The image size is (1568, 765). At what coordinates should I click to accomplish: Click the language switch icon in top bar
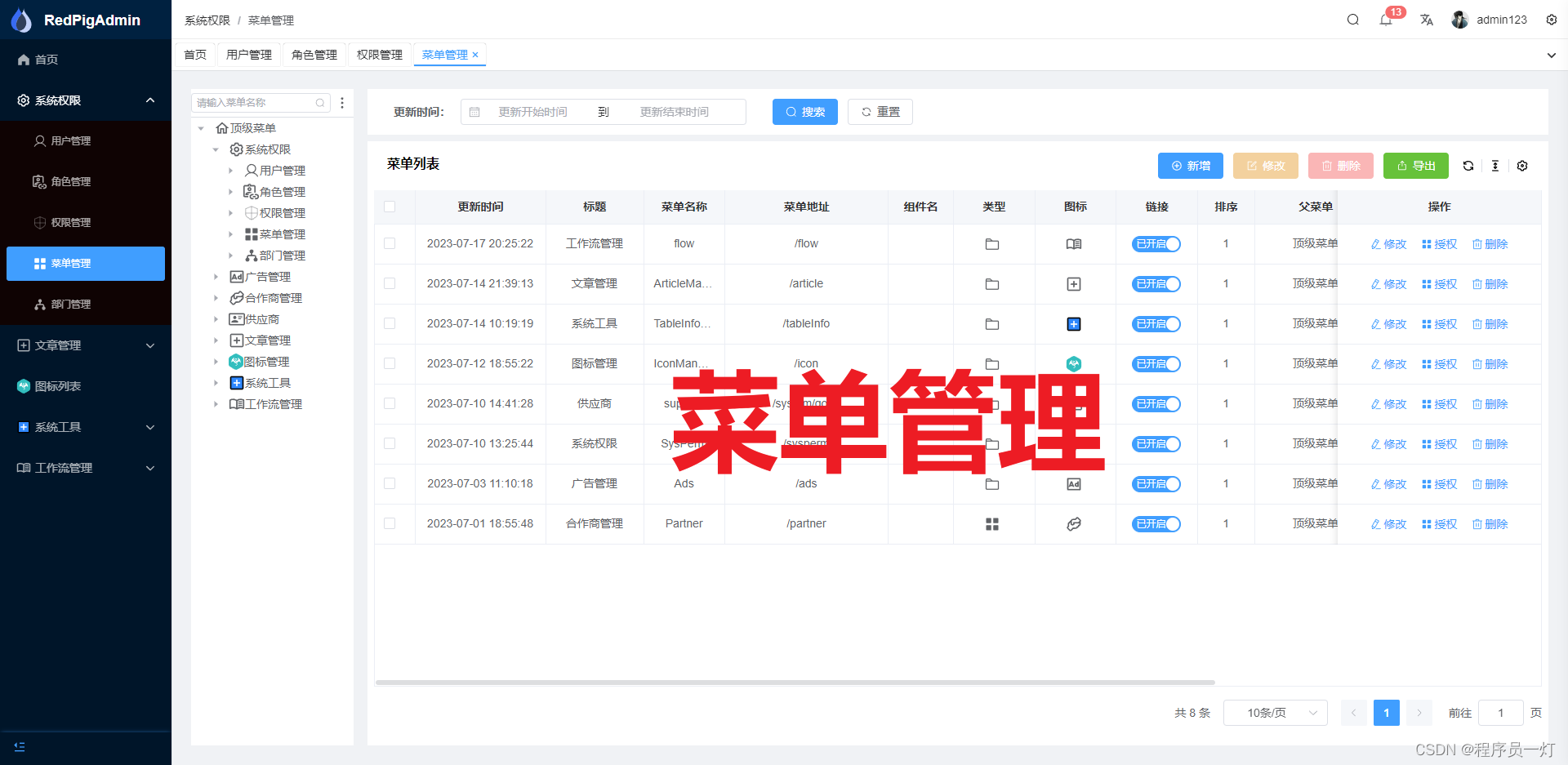(x=1427, y=19)
